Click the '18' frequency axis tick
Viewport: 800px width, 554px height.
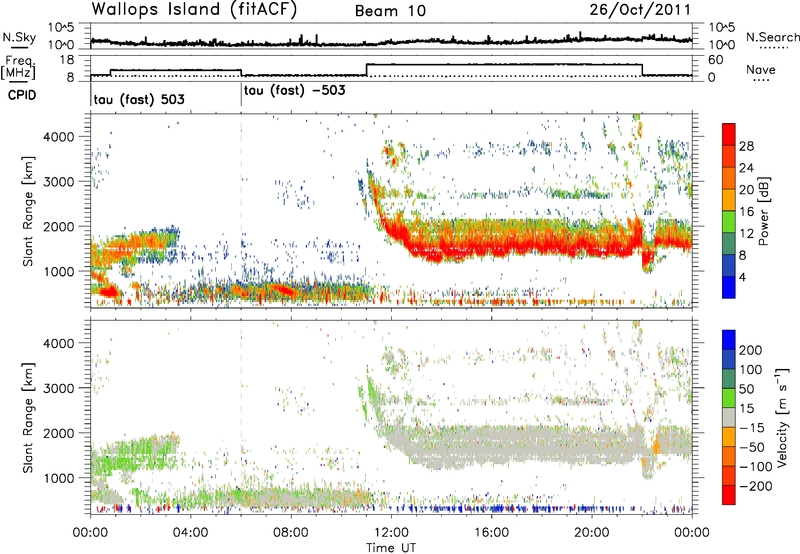67,60
